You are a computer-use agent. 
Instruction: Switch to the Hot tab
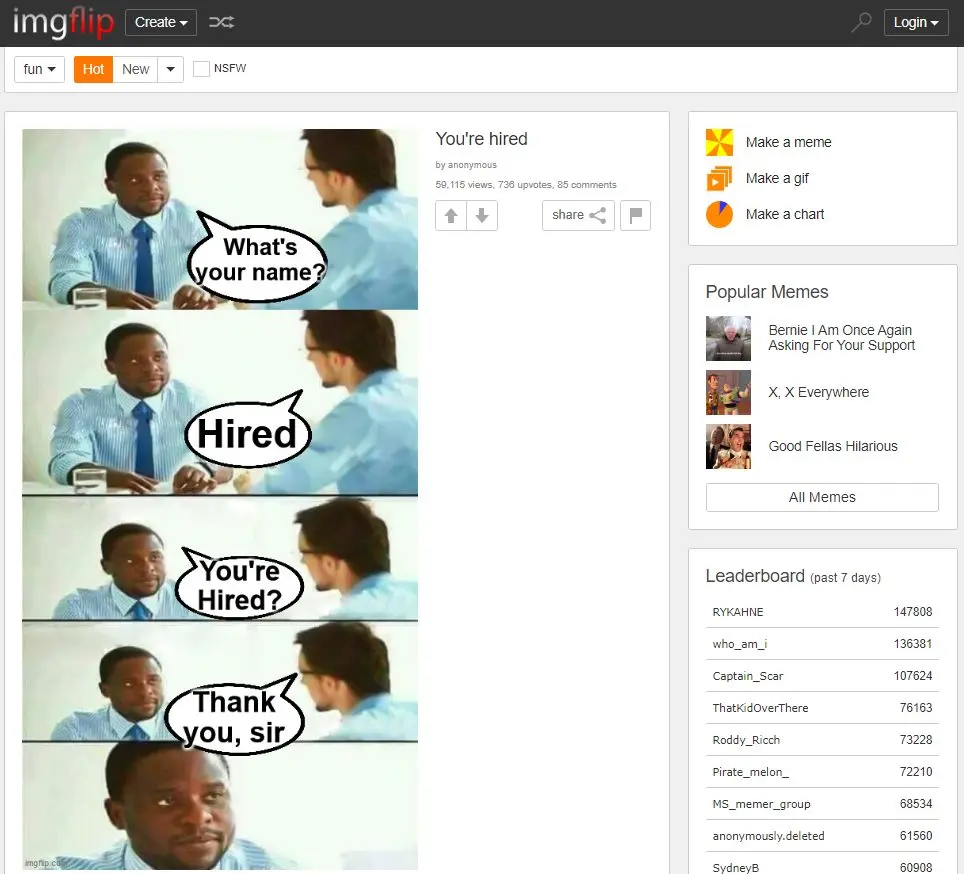[93, 69]
